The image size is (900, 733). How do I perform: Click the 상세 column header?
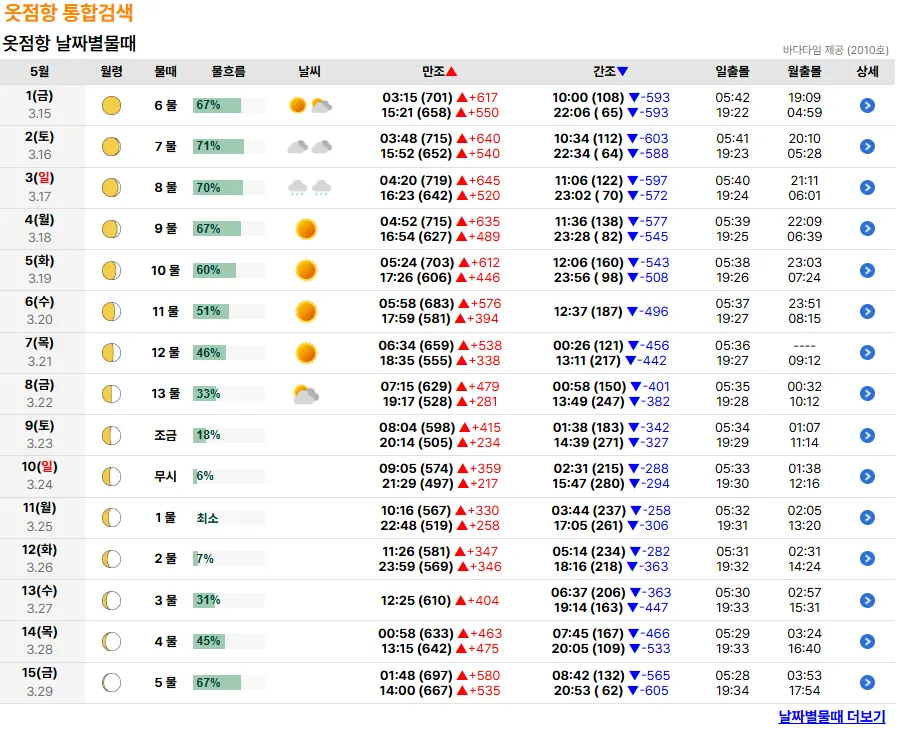point(867,71)
